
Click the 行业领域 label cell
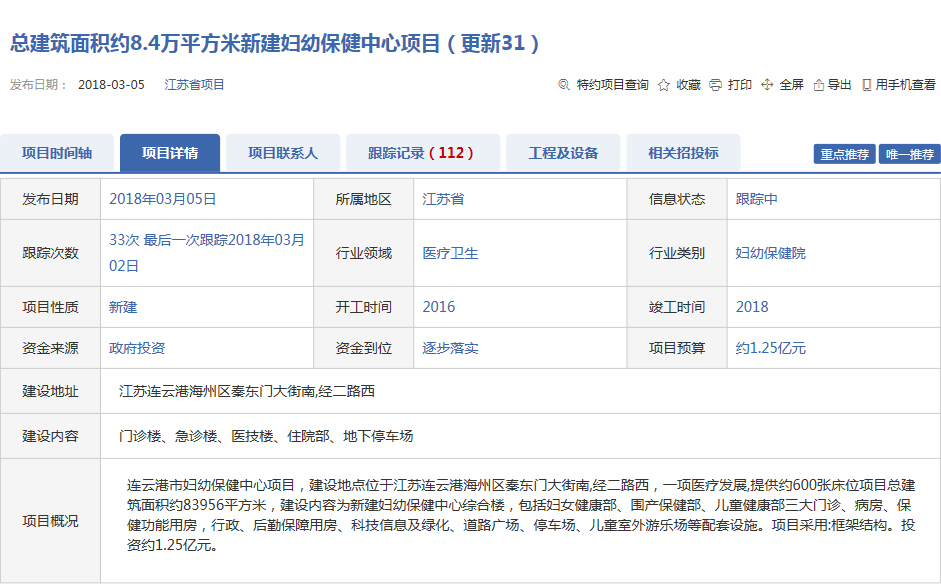click(x=364, y=253)
